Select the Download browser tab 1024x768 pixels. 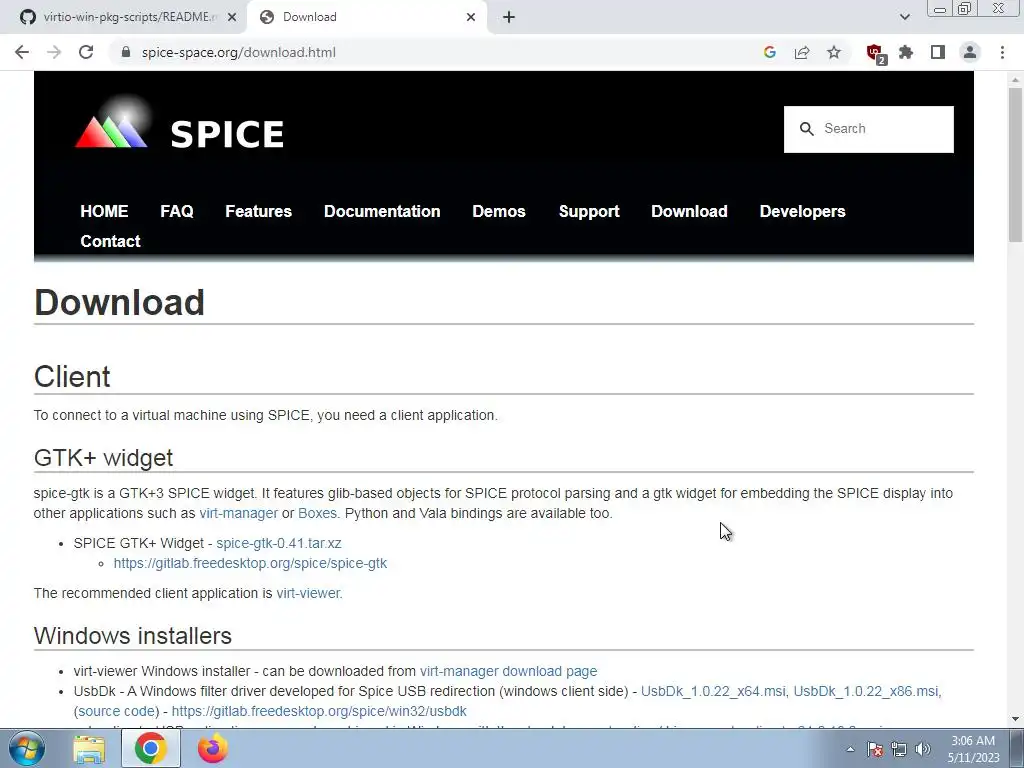click(x=366, y=17)
